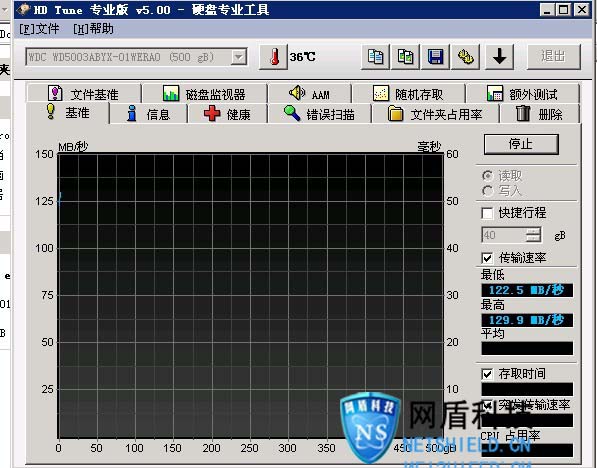Click the 40 gB spinner arrows
The image size is (597, 468).
tap(533, 235)
